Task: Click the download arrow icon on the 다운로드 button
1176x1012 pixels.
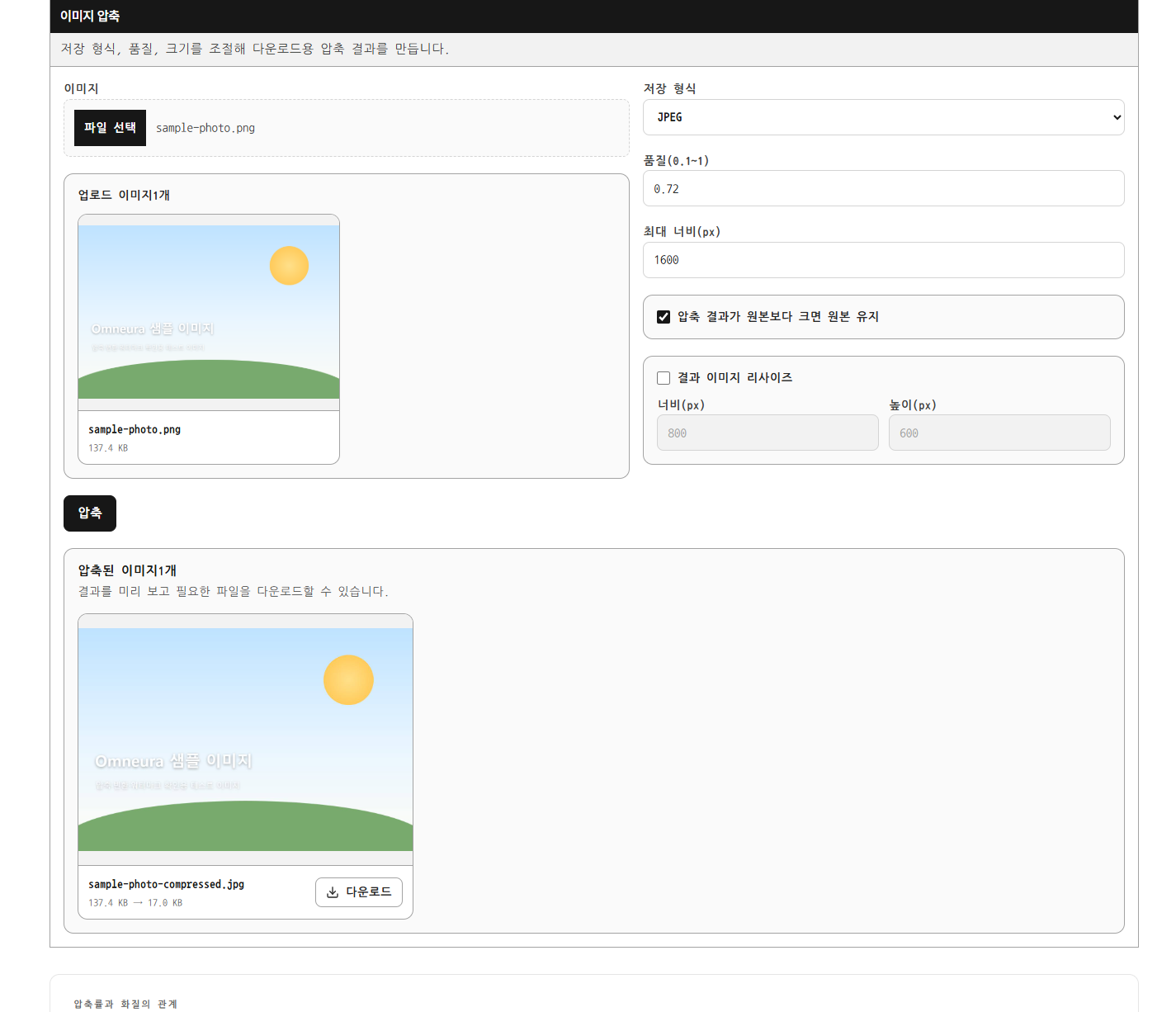Action: click(x=333, y=892)
